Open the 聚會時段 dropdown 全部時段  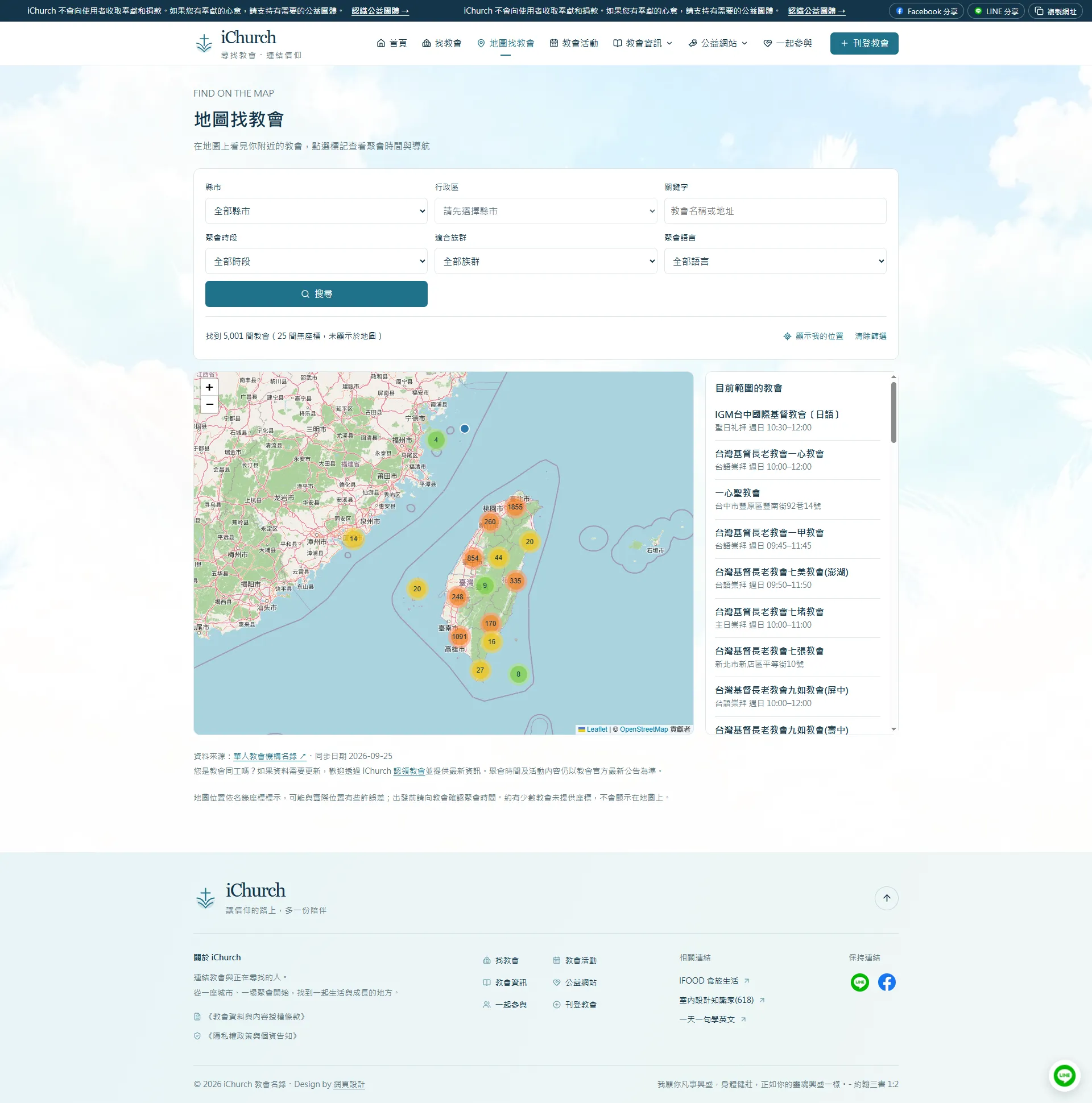click(316, 262)
